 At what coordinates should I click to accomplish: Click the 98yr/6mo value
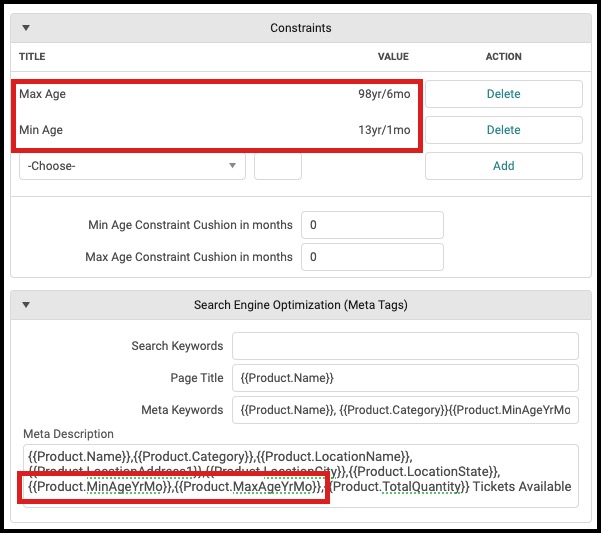pyautogui.click(x=384, y=94)
